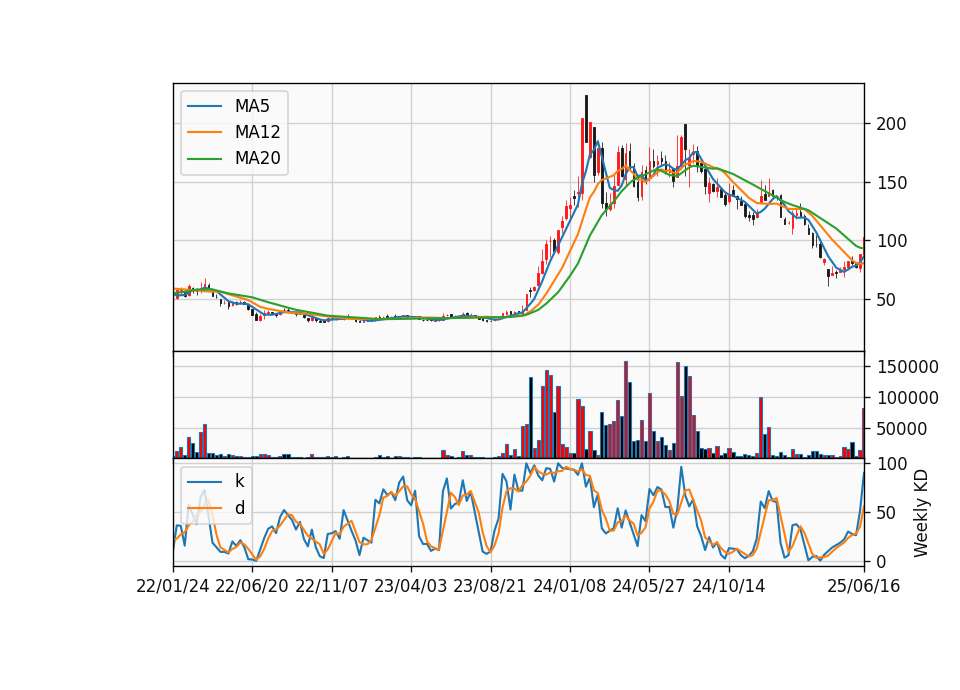Click the blue MA5 legend line swatch
Viewport: 960px width, 690px height.
(x=204, y=106)
